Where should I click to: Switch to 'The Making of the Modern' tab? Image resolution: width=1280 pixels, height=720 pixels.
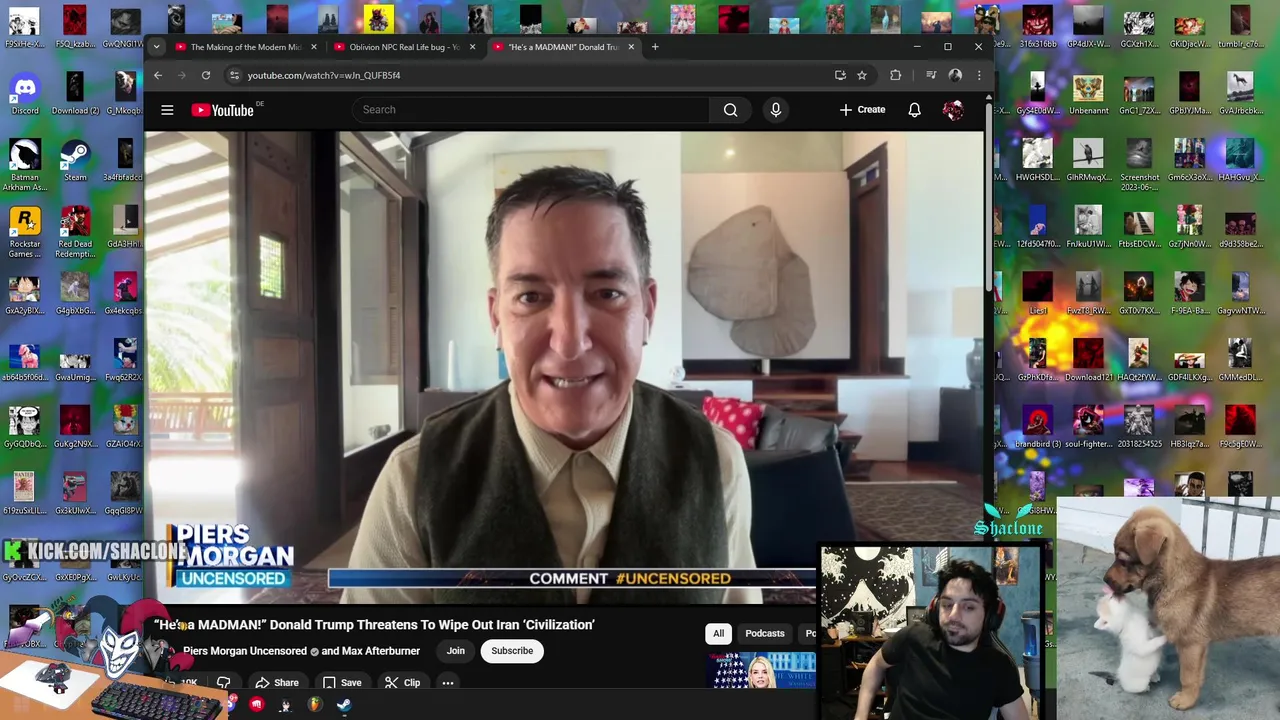(245, 47)
